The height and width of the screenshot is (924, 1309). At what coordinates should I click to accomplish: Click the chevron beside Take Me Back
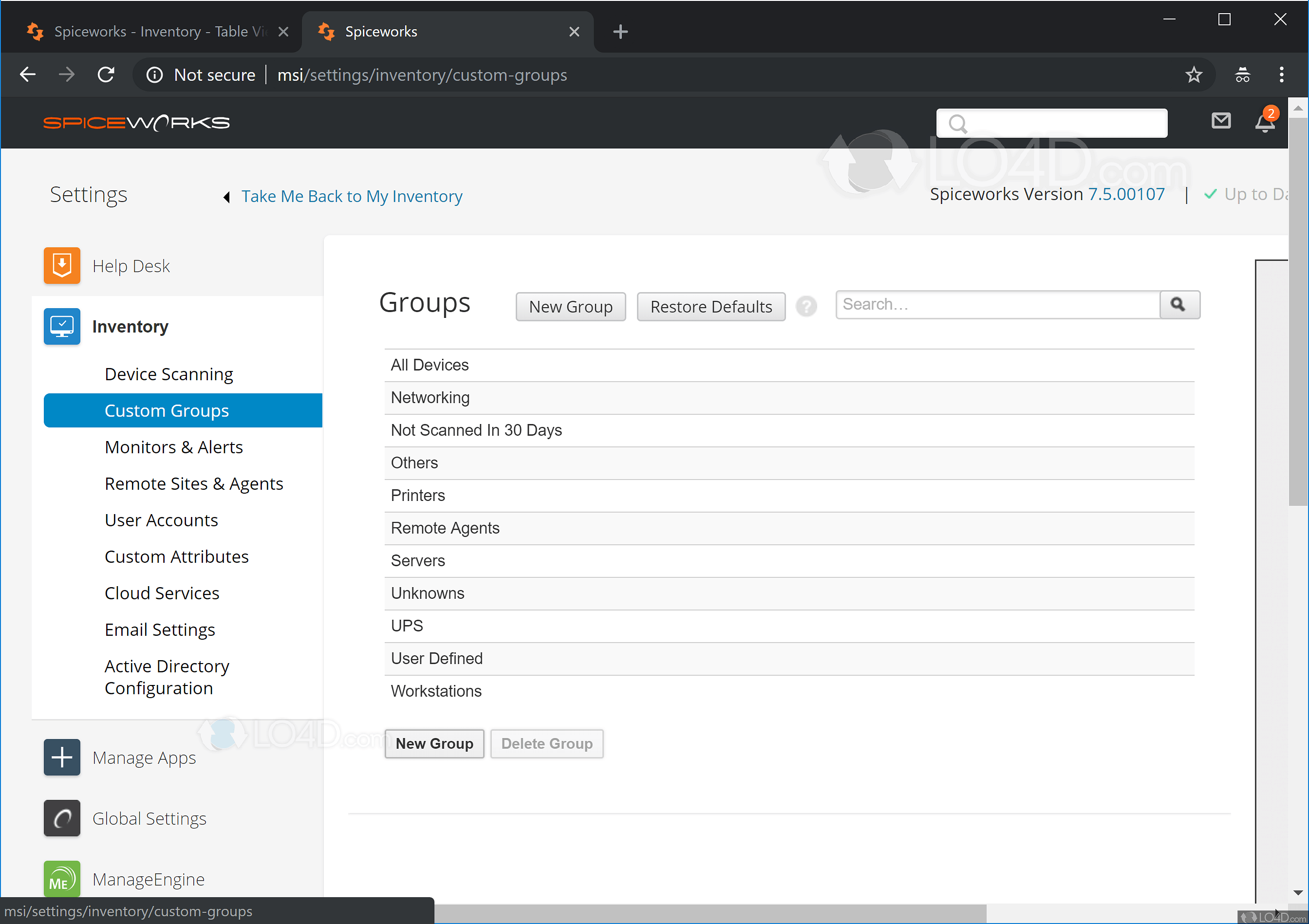click(226, 197)
